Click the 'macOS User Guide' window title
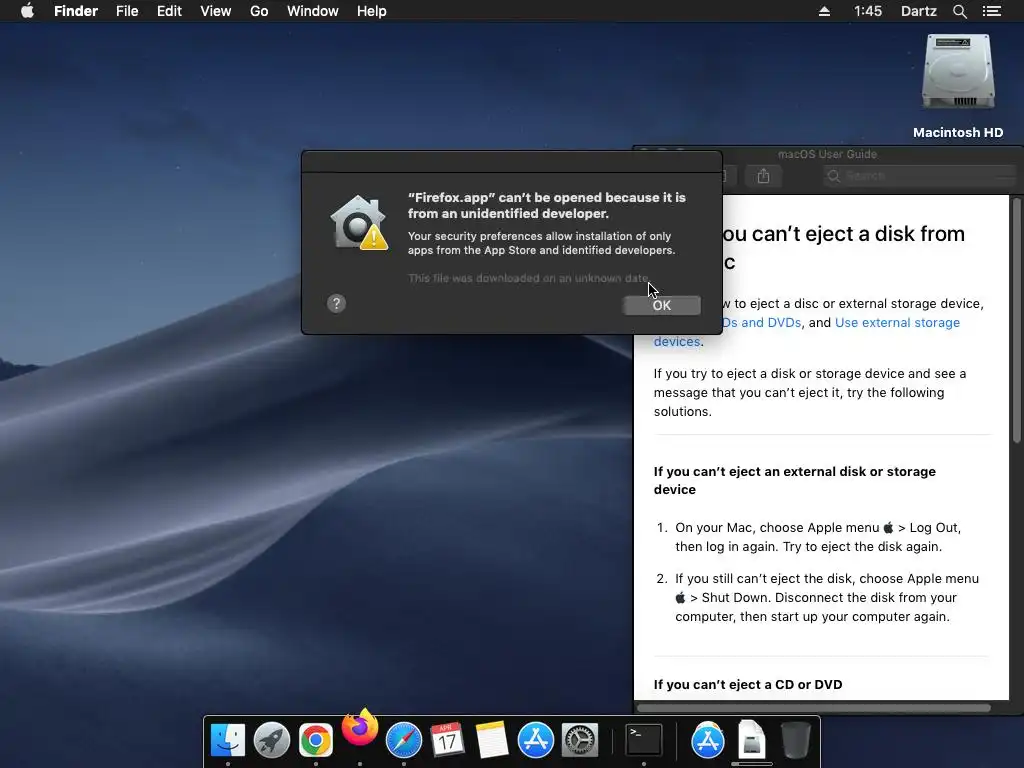Viewport: 1024px width, 768px height. click(x=827, y=154)
